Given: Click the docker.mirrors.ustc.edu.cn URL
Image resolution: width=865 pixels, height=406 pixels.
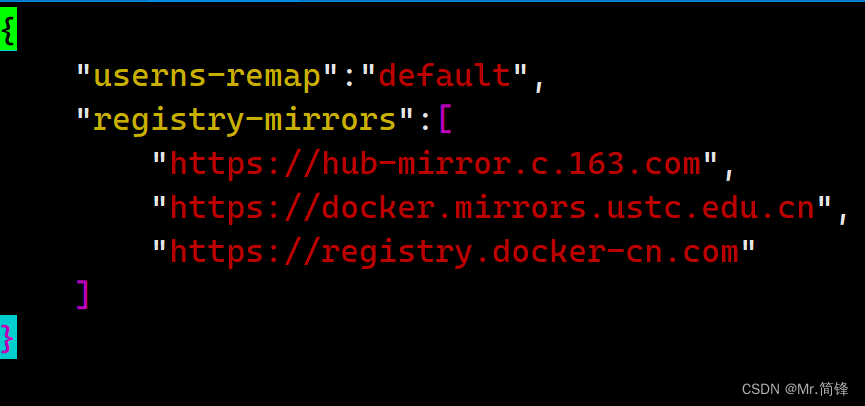Looking at the screenshot, I should 492,208.
